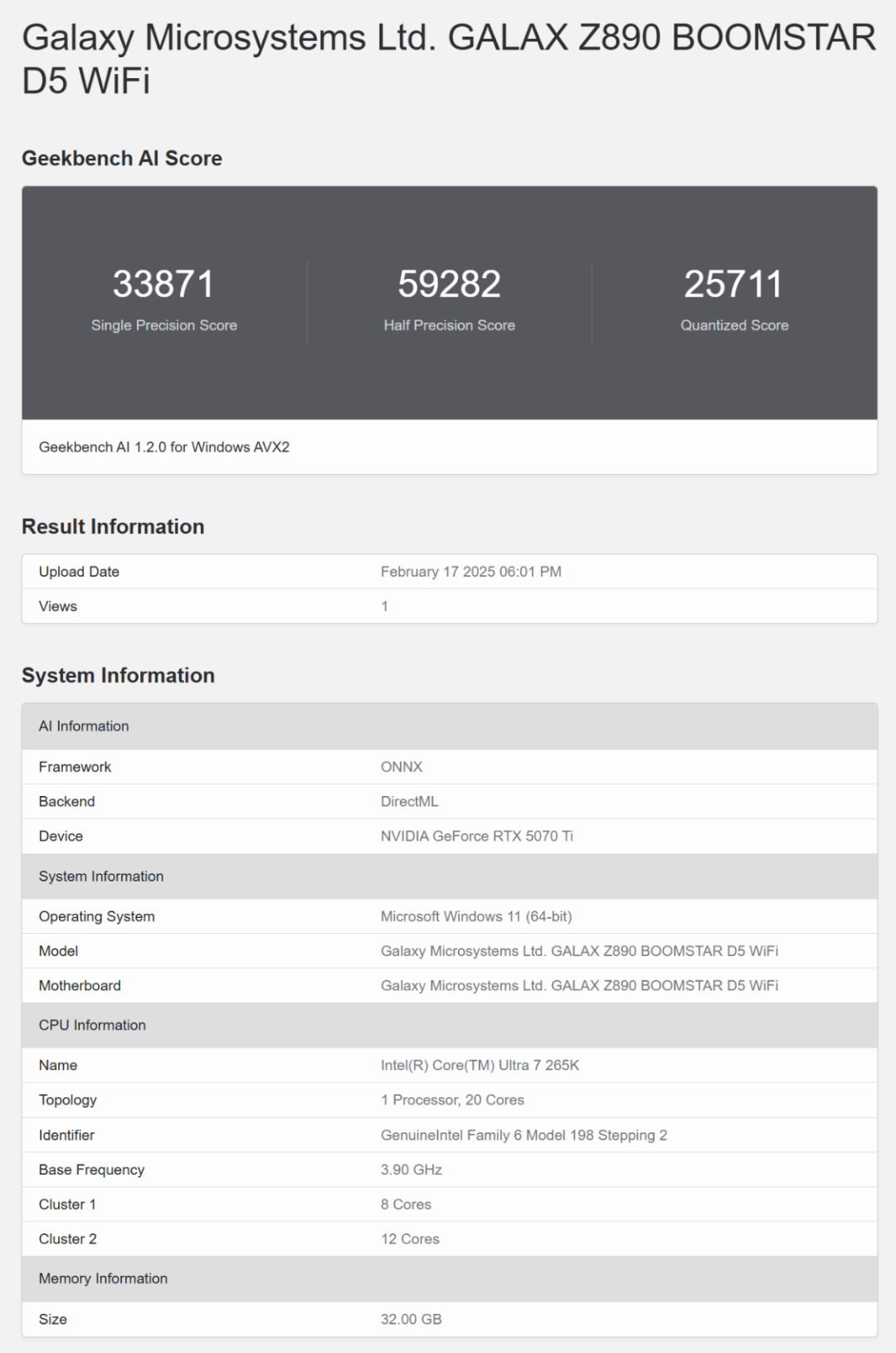
Task: Click the System Information page heading
Action: click(x=118, y=676)
